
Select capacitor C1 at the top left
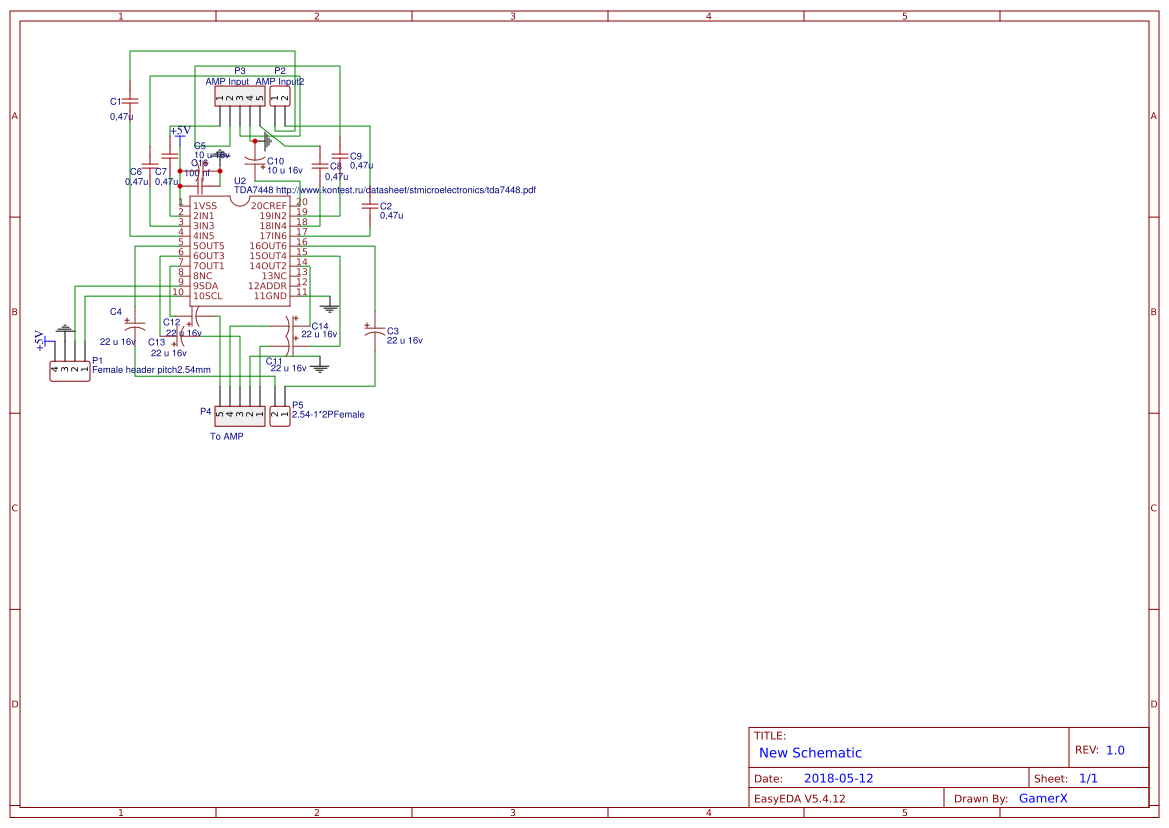pyautogui.click(x=129, y=100)
